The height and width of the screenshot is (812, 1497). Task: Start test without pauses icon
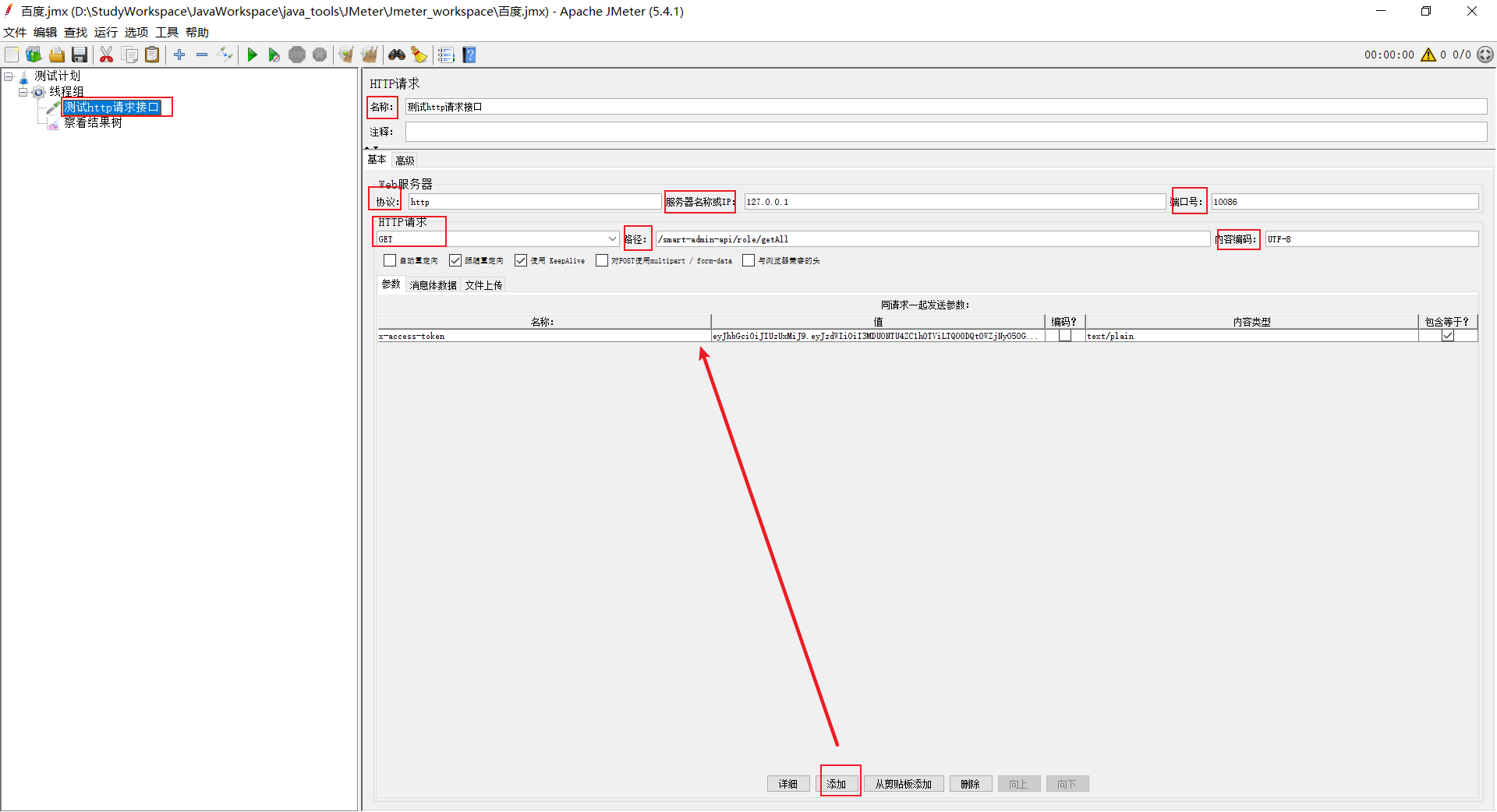274,55
